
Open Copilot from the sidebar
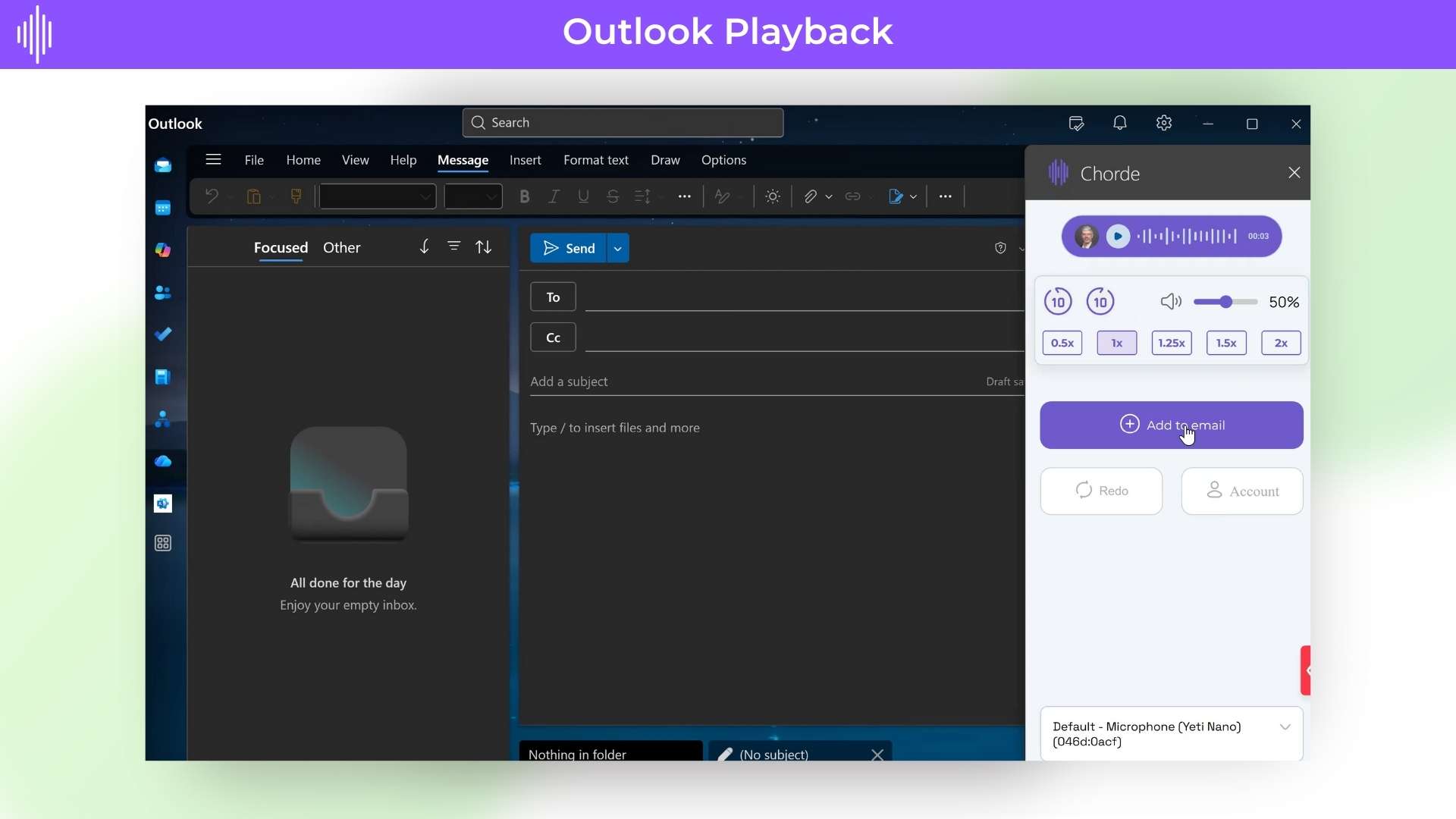[x=163, y=249]
